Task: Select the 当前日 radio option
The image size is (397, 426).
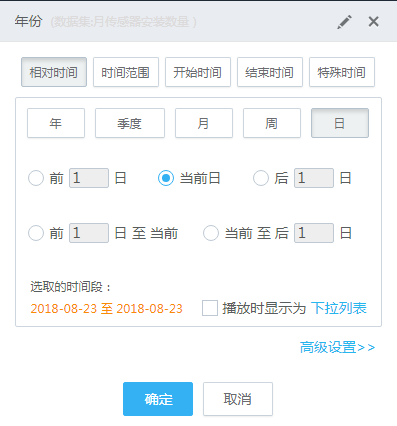Action: pos(166,178)
